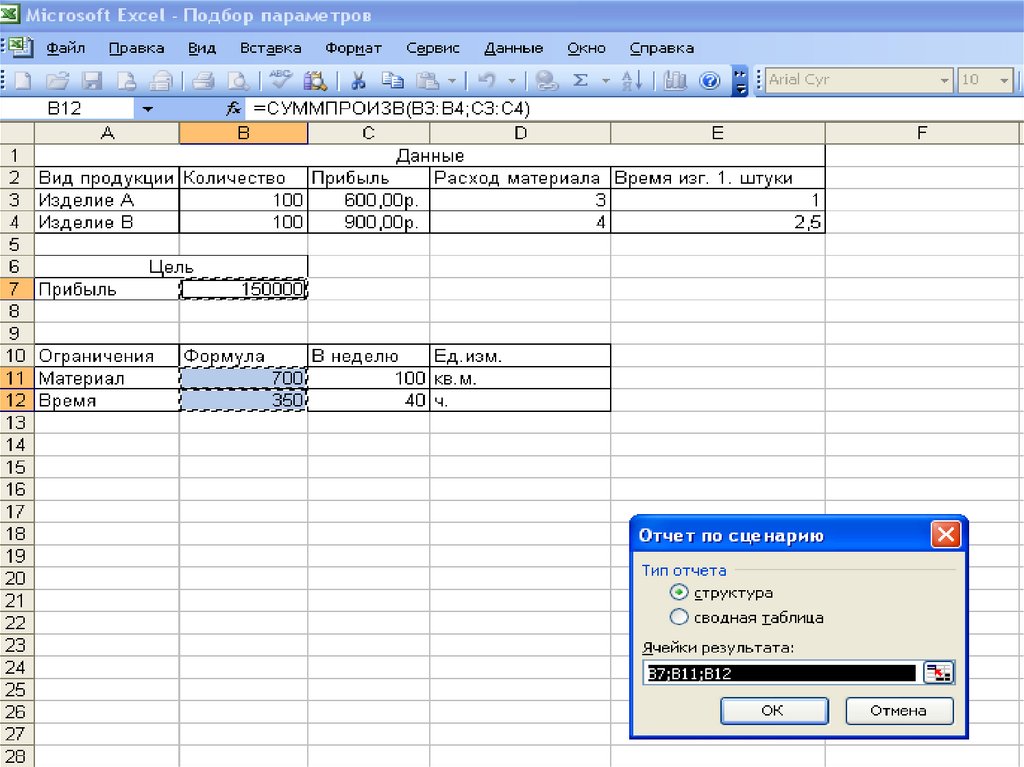Open the Справка menu
The image size is (1024, 767).
coord(662,48)
